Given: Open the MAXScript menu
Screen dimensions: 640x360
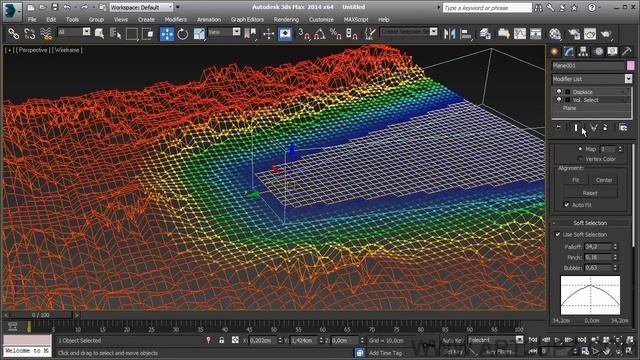Looking at the screenshot, I should (x=356, y=20).
